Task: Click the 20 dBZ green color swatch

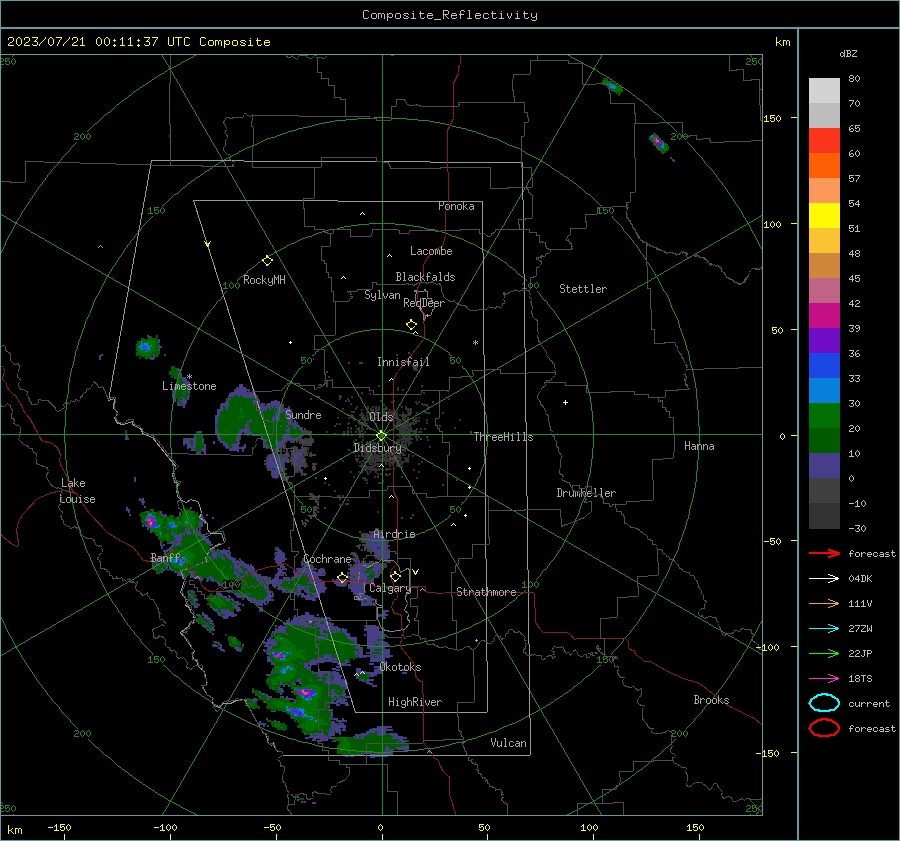Action: [x=824, y=440]
